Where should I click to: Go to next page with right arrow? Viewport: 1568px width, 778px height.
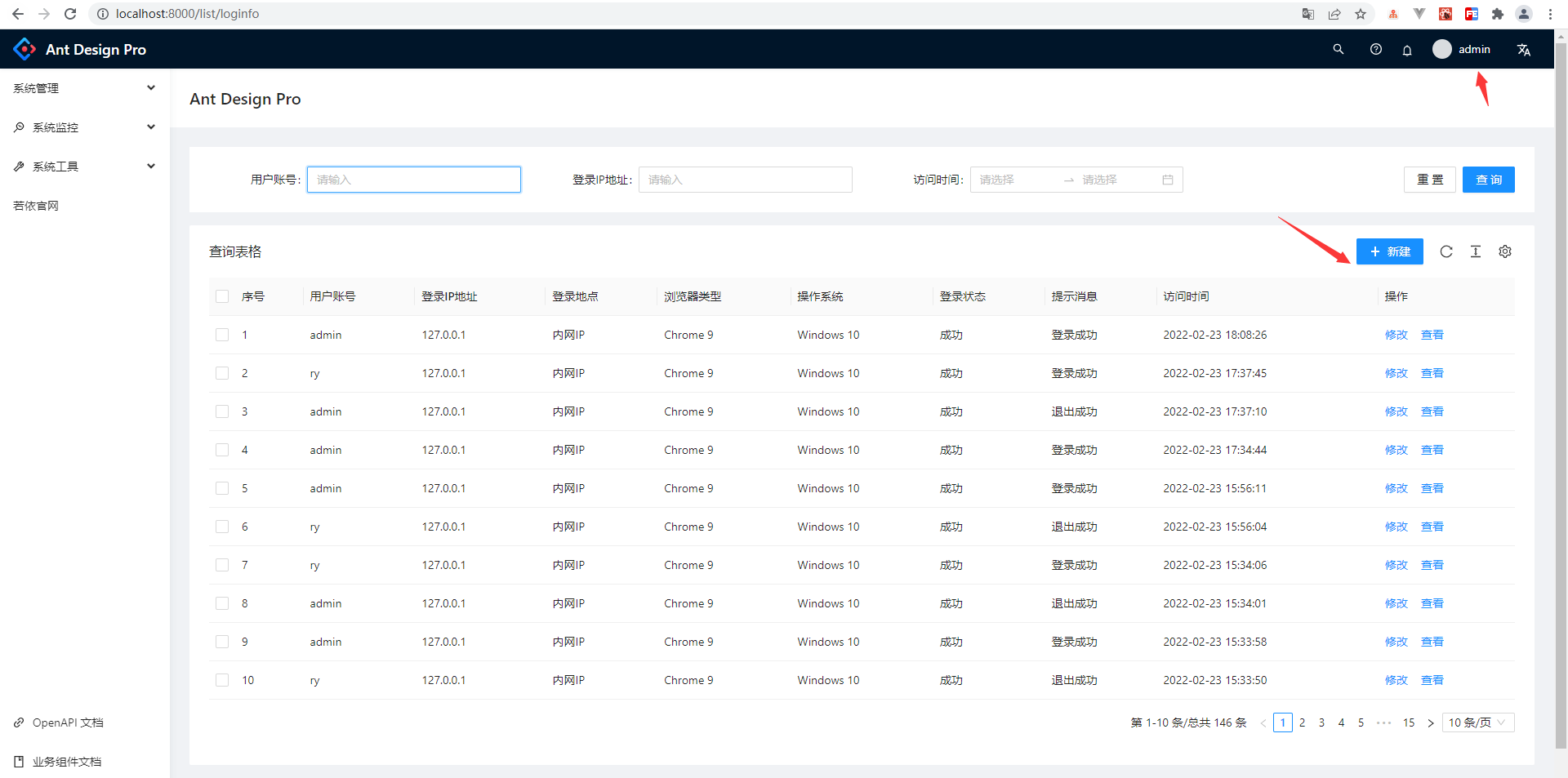(x=1431, y=723)
